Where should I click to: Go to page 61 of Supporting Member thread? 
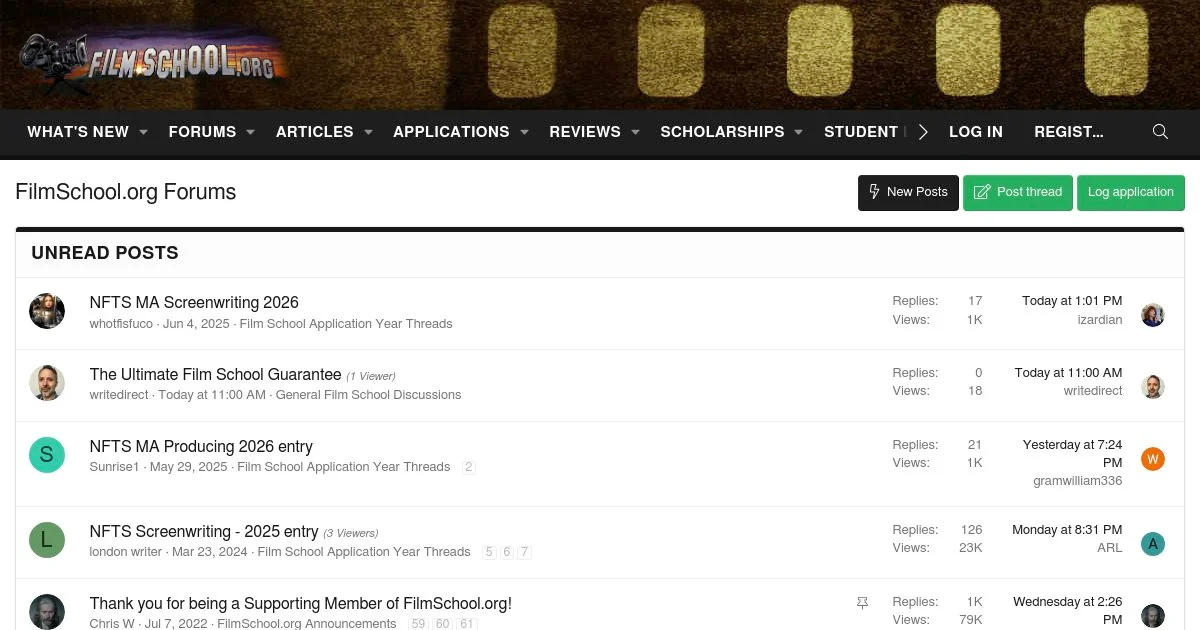point(467,624)
